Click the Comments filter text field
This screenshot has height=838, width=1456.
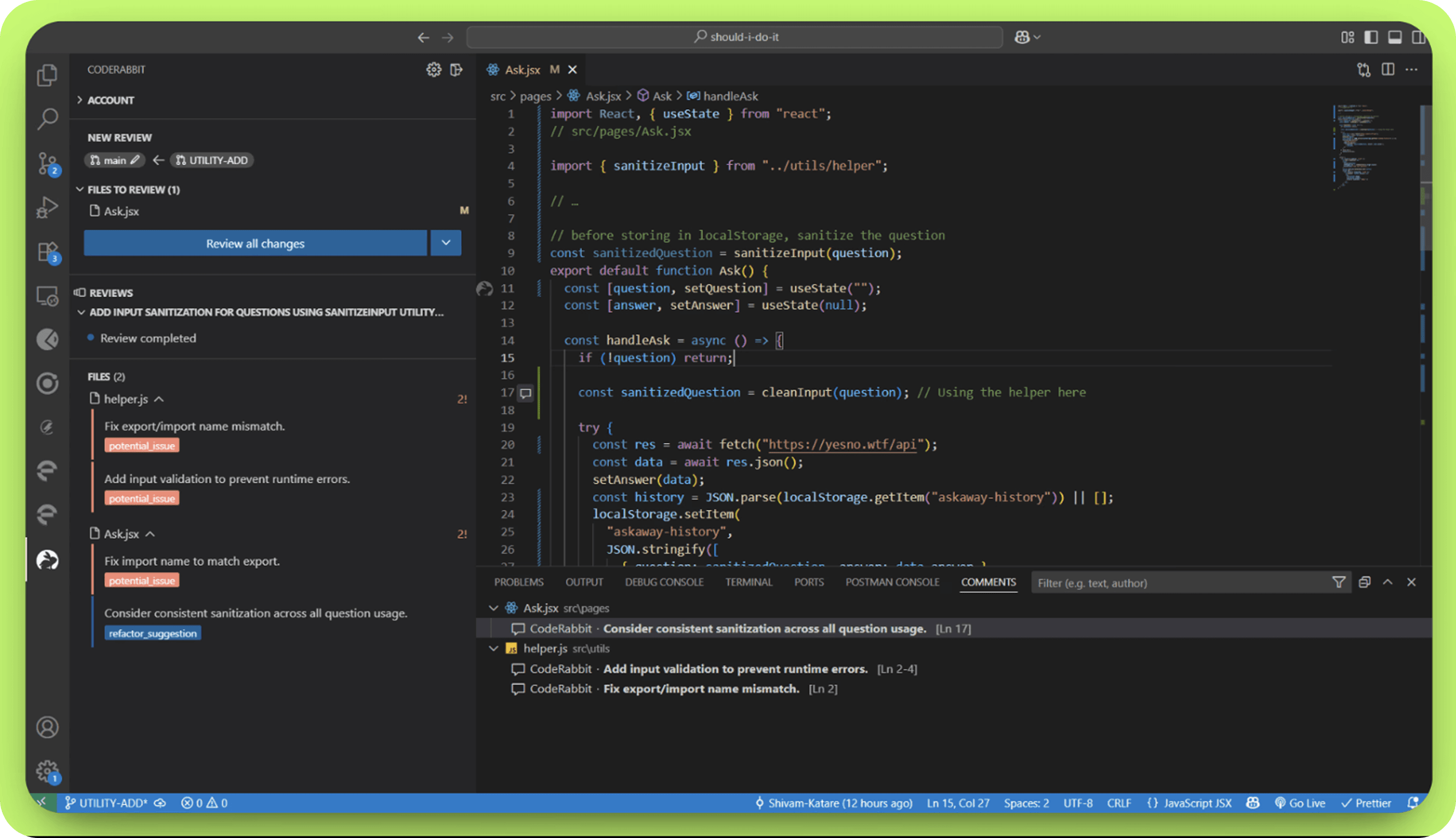point(1179,583)
